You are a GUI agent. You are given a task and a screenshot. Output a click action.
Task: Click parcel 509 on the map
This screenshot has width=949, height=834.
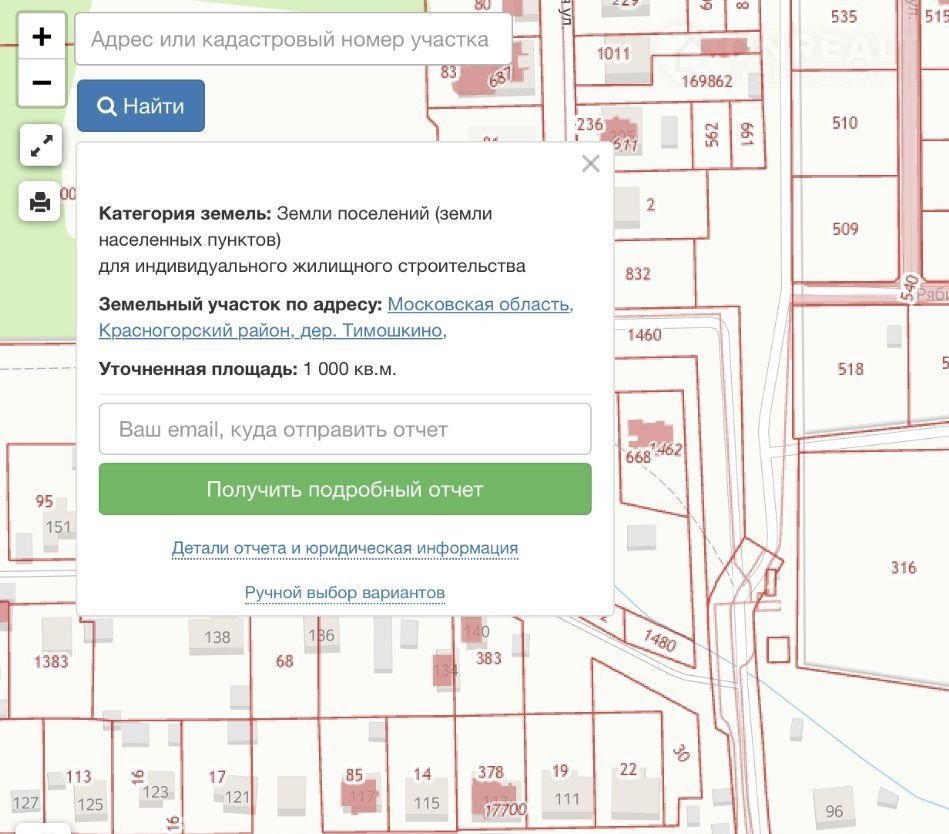pyautogui.click(x=845, y=229)
